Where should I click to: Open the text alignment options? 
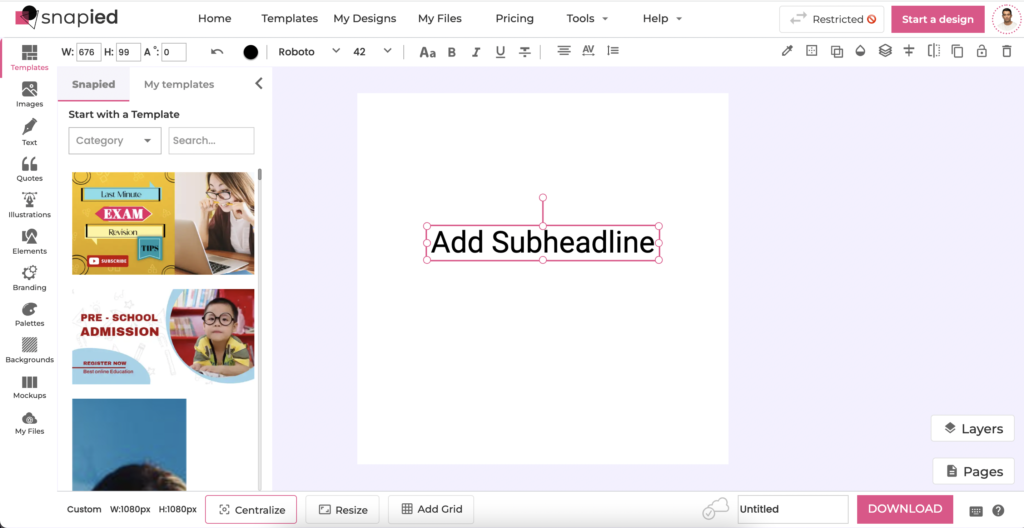564,50
